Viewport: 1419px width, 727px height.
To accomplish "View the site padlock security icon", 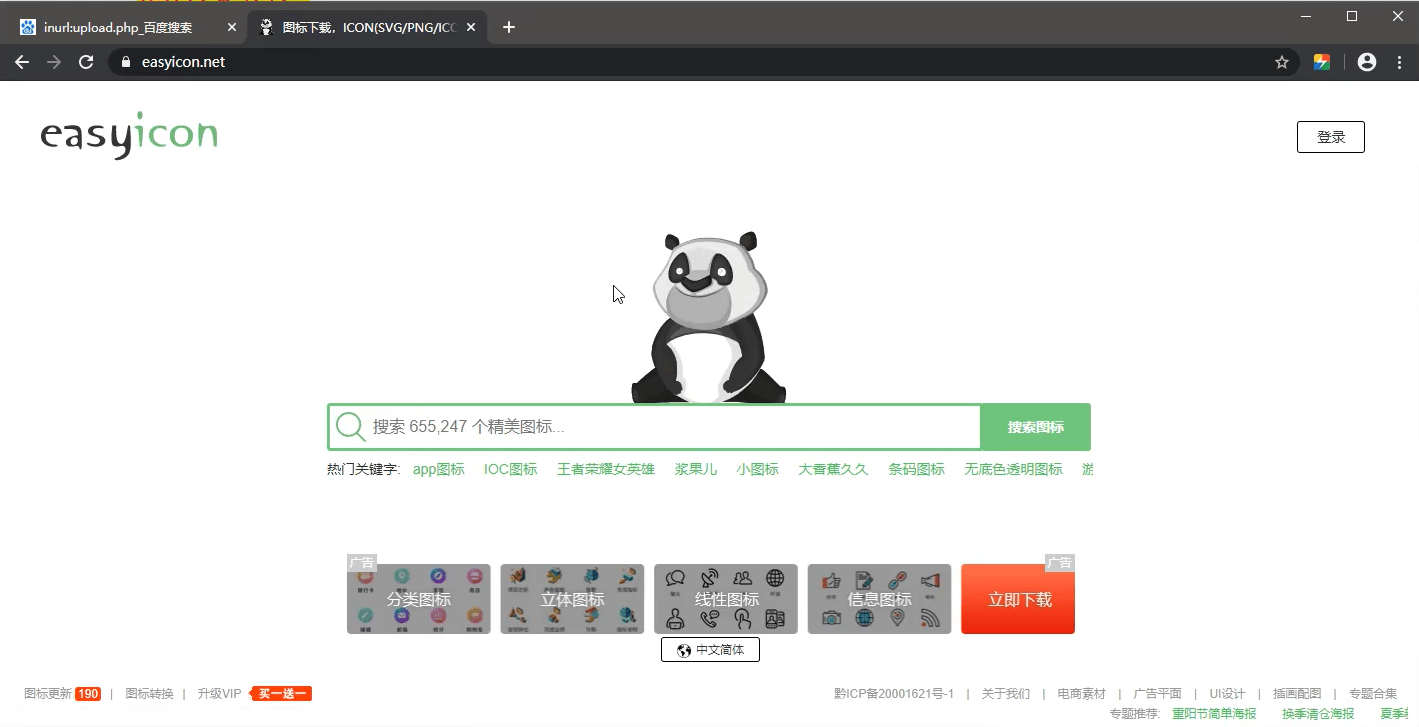I will 126,62.
